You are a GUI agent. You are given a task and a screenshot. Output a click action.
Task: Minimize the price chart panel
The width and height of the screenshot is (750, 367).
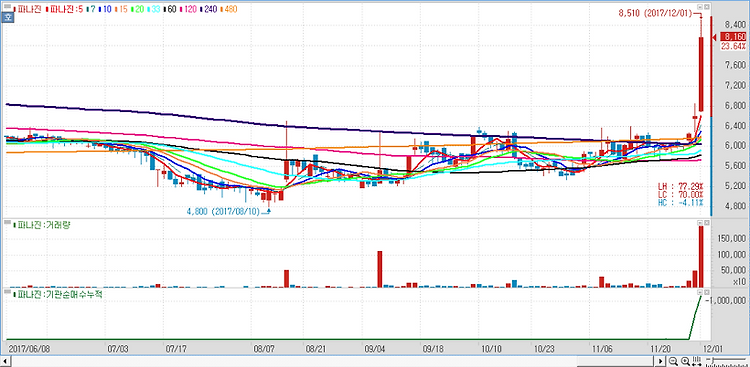700,7
